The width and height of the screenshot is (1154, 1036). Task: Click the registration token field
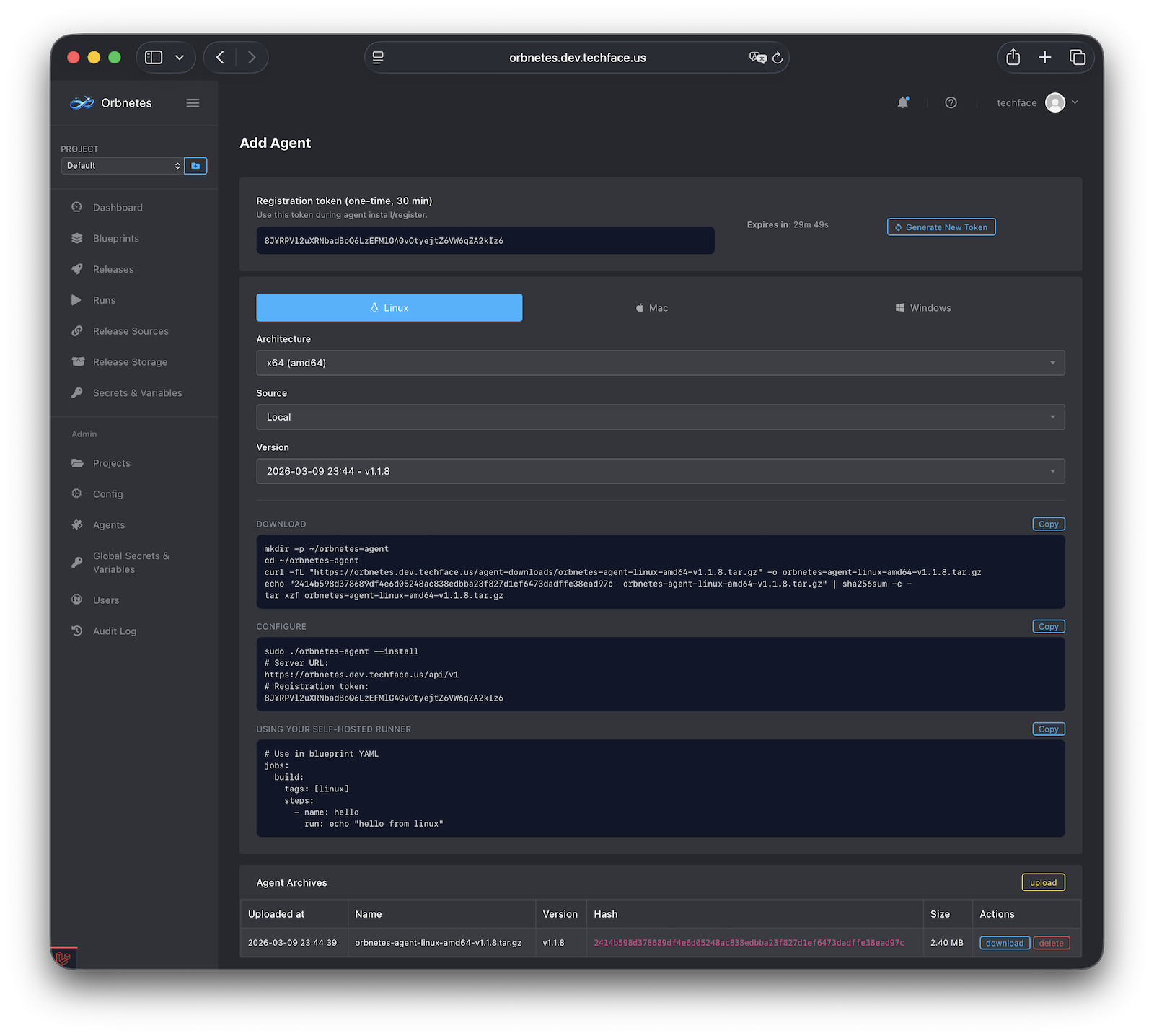tap(485, 241)
